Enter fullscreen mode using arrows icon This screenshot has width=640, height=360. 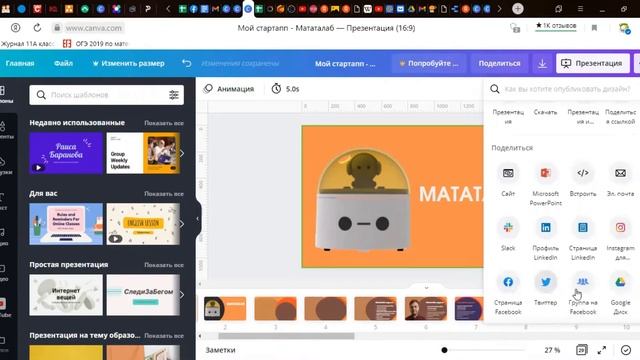click(602, 350)
